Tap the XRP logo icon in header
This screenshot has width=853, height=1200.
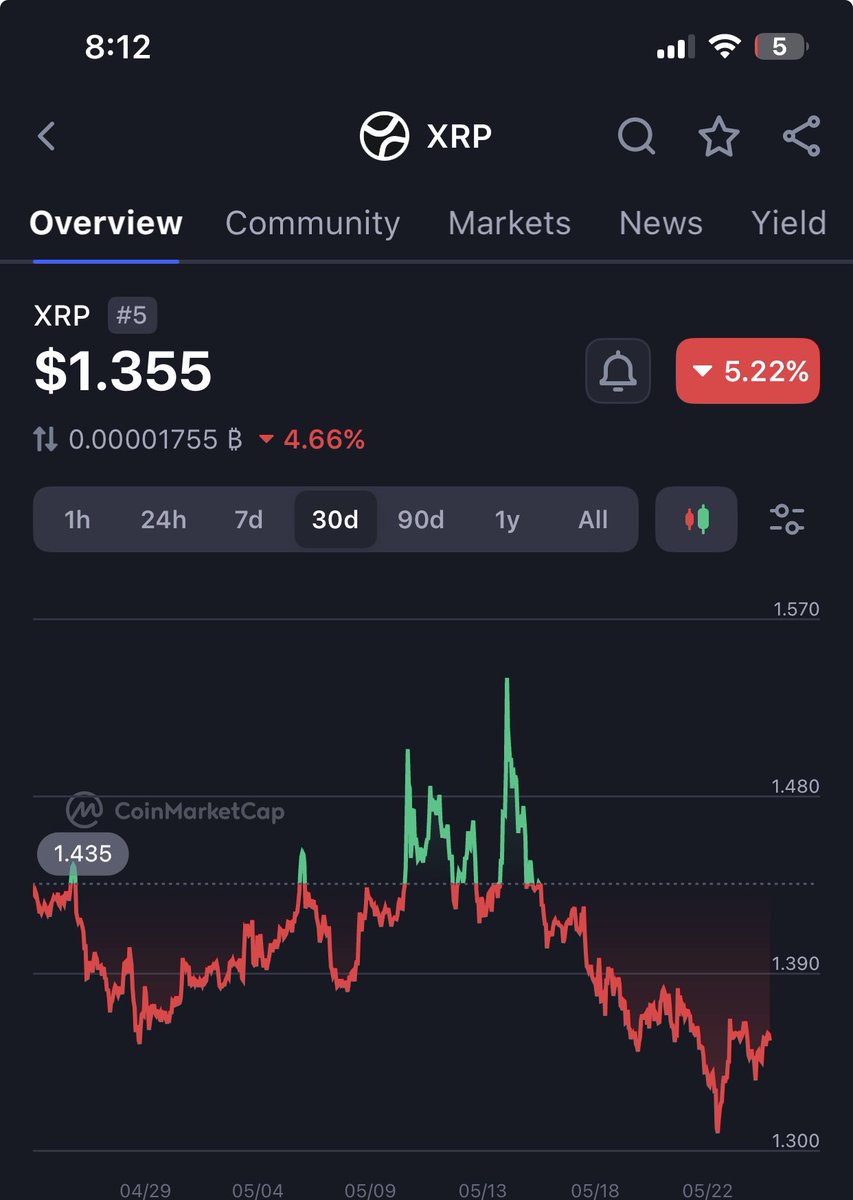(x=385, y=136)
